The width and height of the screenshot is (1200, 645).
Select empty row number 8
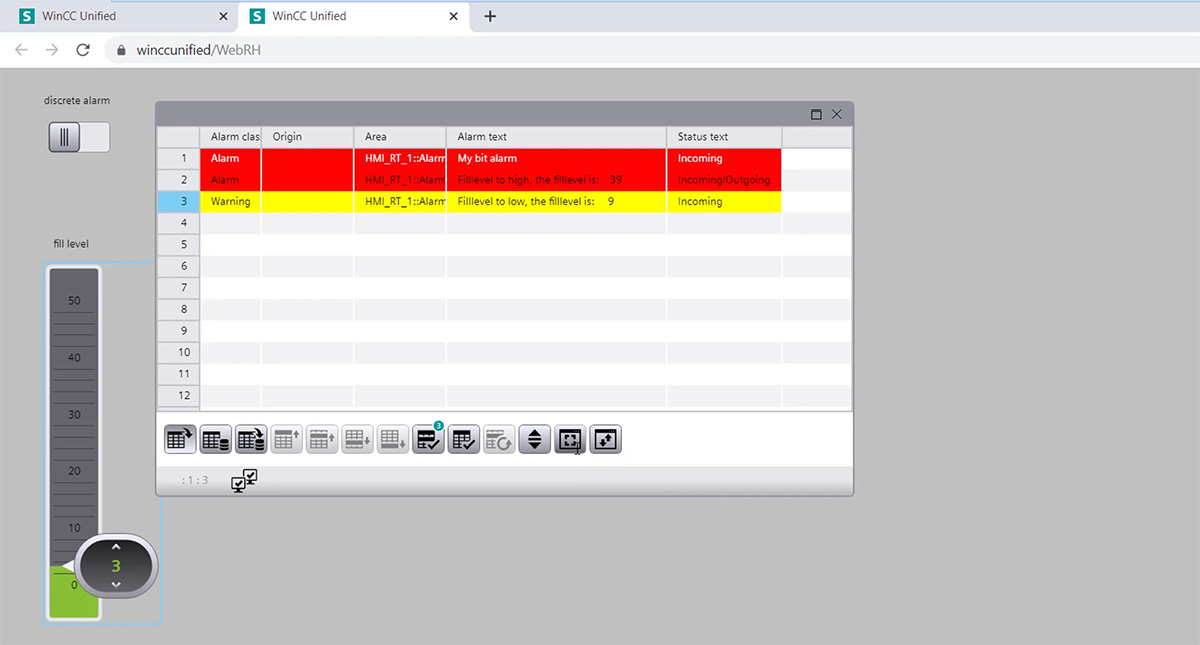pos(178,310)
